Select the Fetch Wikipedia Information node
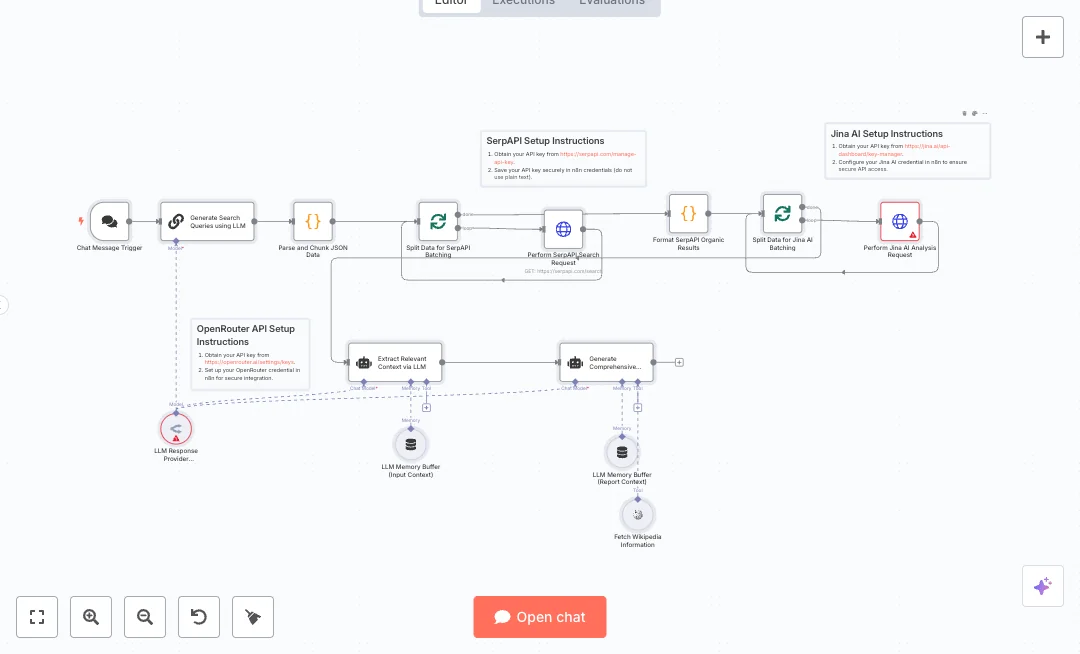This screenshot has height=654, width=1080. [x=638, y=514]
